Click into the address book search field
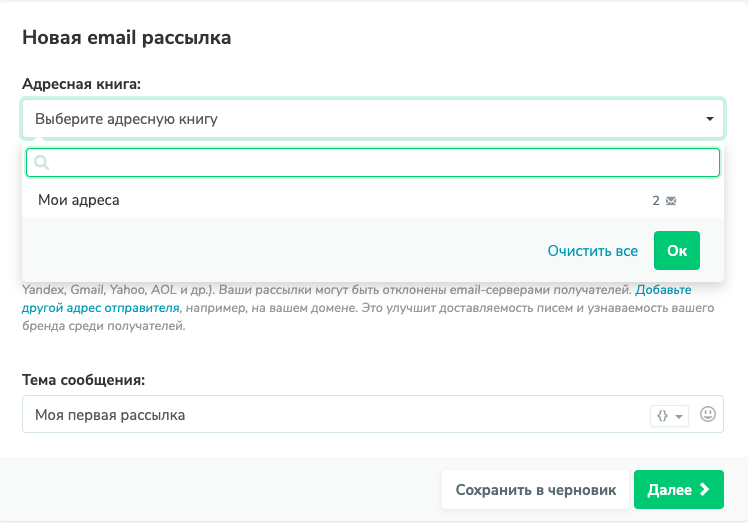This screenshot has height=523, width=748. pyautogui.click(x=380, y=163)
